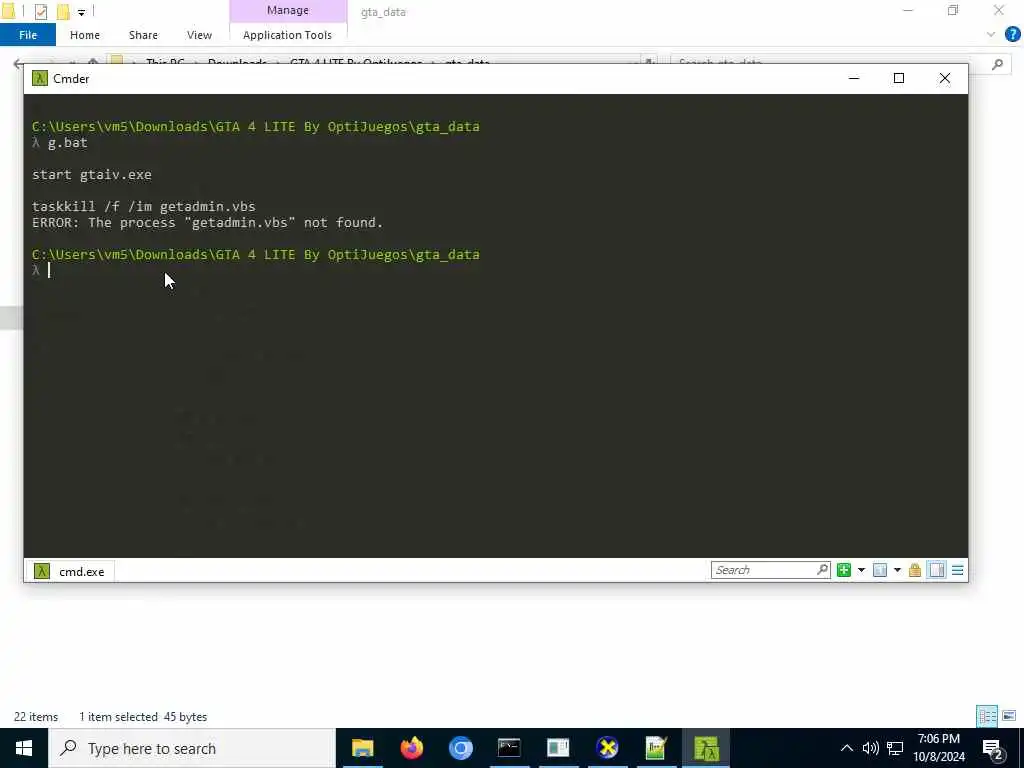Click the 'start gtaiv.exe' output line

pyautogui.click(x=92, y=174)
